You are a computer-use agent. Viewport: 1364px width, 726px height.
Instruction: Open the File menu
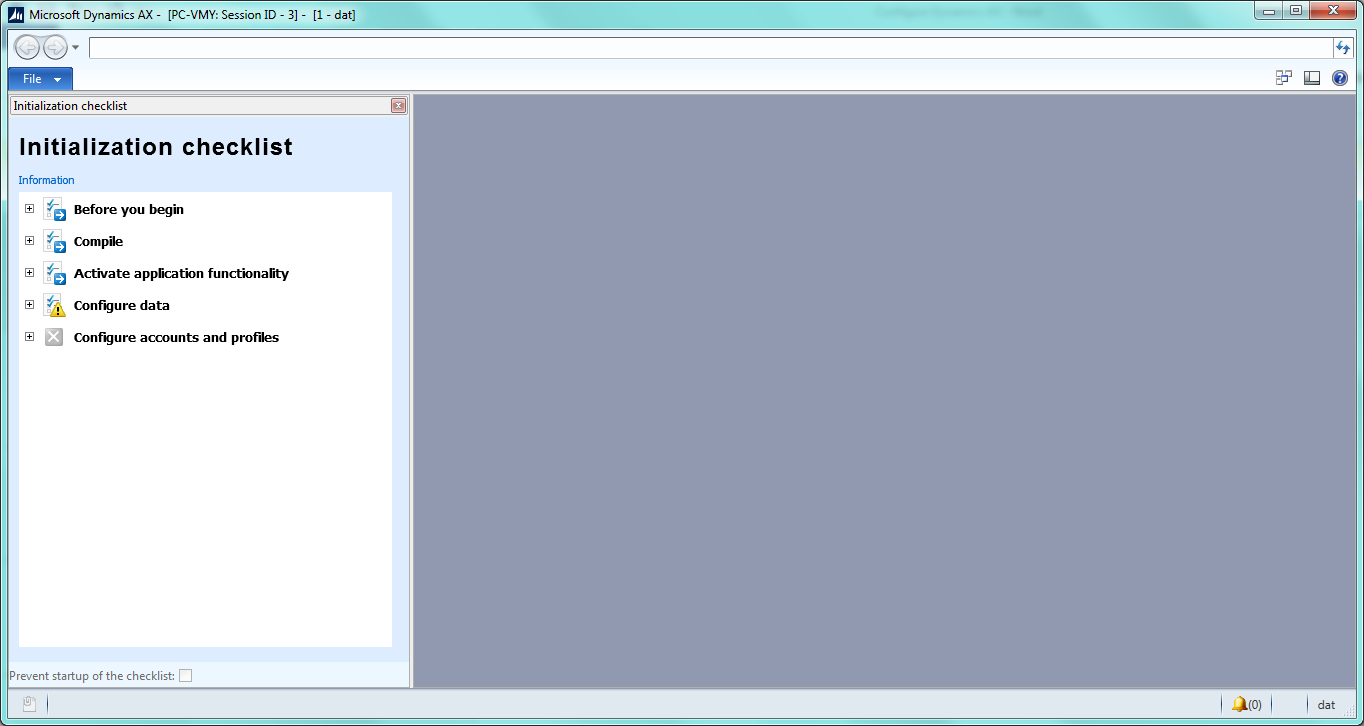(x=40, y=79)
